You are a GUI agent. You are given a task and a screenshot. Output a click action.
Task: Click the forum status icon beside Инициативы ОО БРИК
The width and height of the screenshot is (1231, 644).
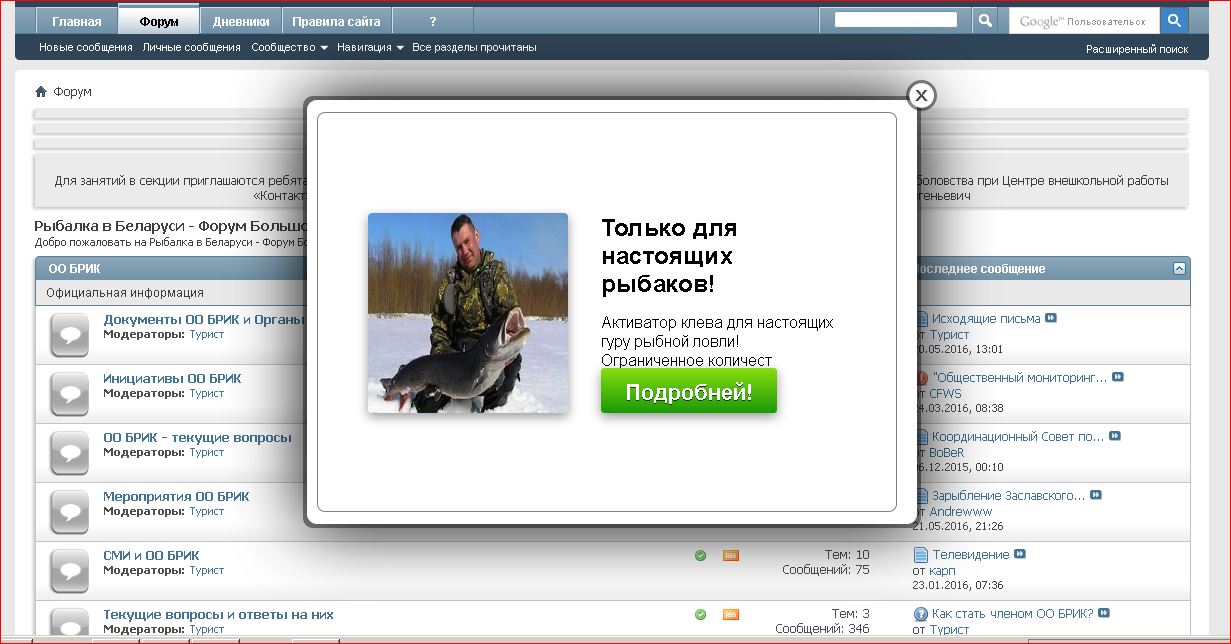point(69,394)
